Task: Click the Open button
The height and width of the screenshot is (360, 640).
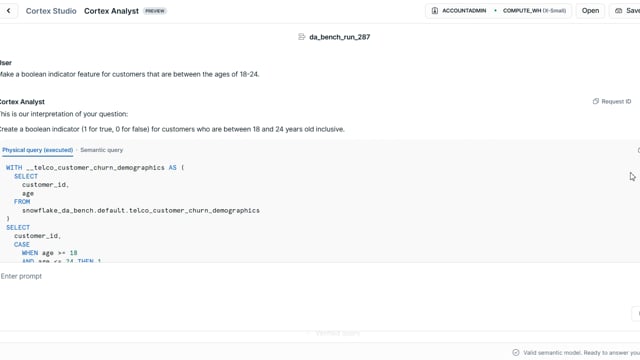Action: pyautogui.click(x=590, y=11)
